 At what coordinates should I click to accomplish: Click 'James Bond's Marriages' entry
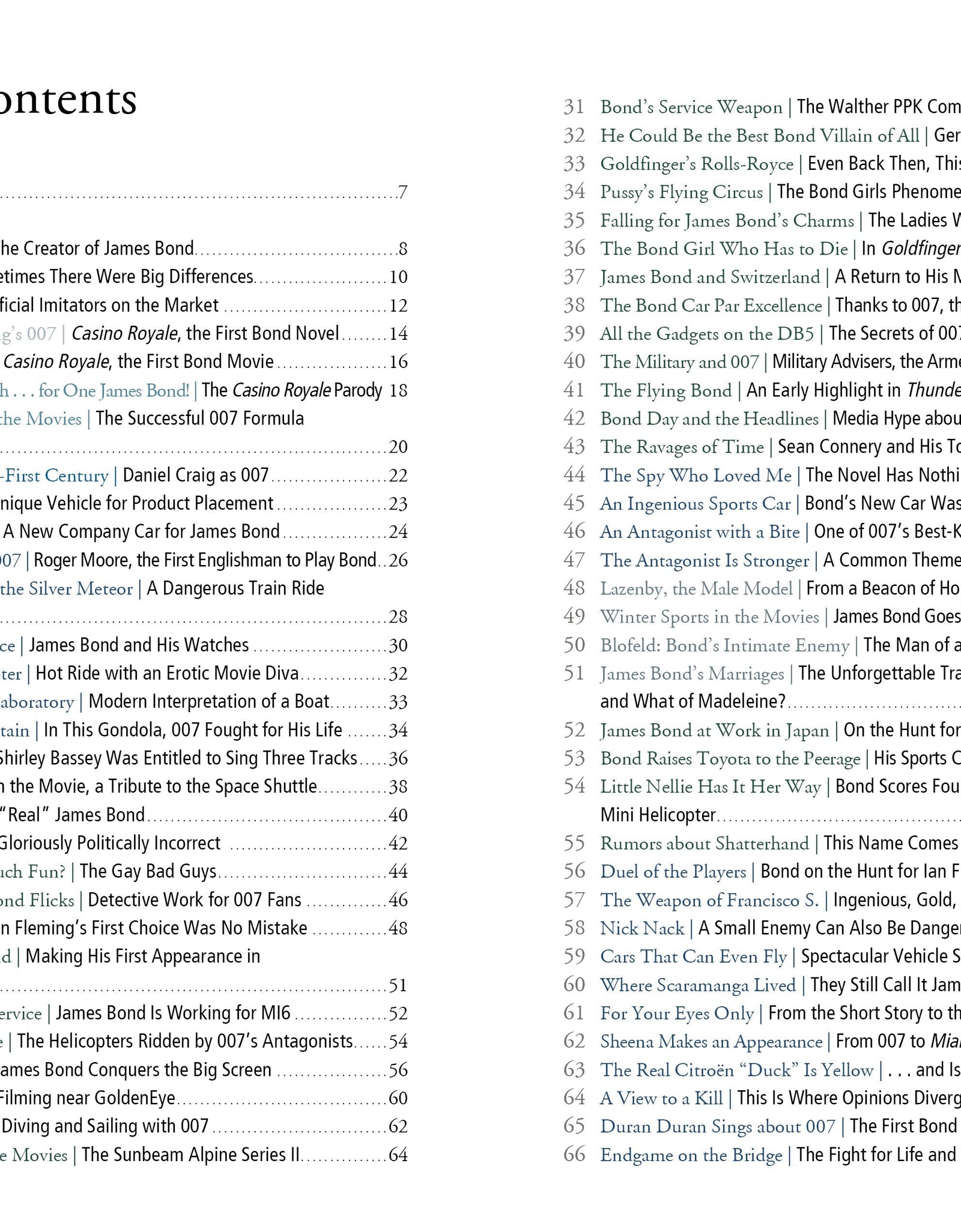coord(692,674)
